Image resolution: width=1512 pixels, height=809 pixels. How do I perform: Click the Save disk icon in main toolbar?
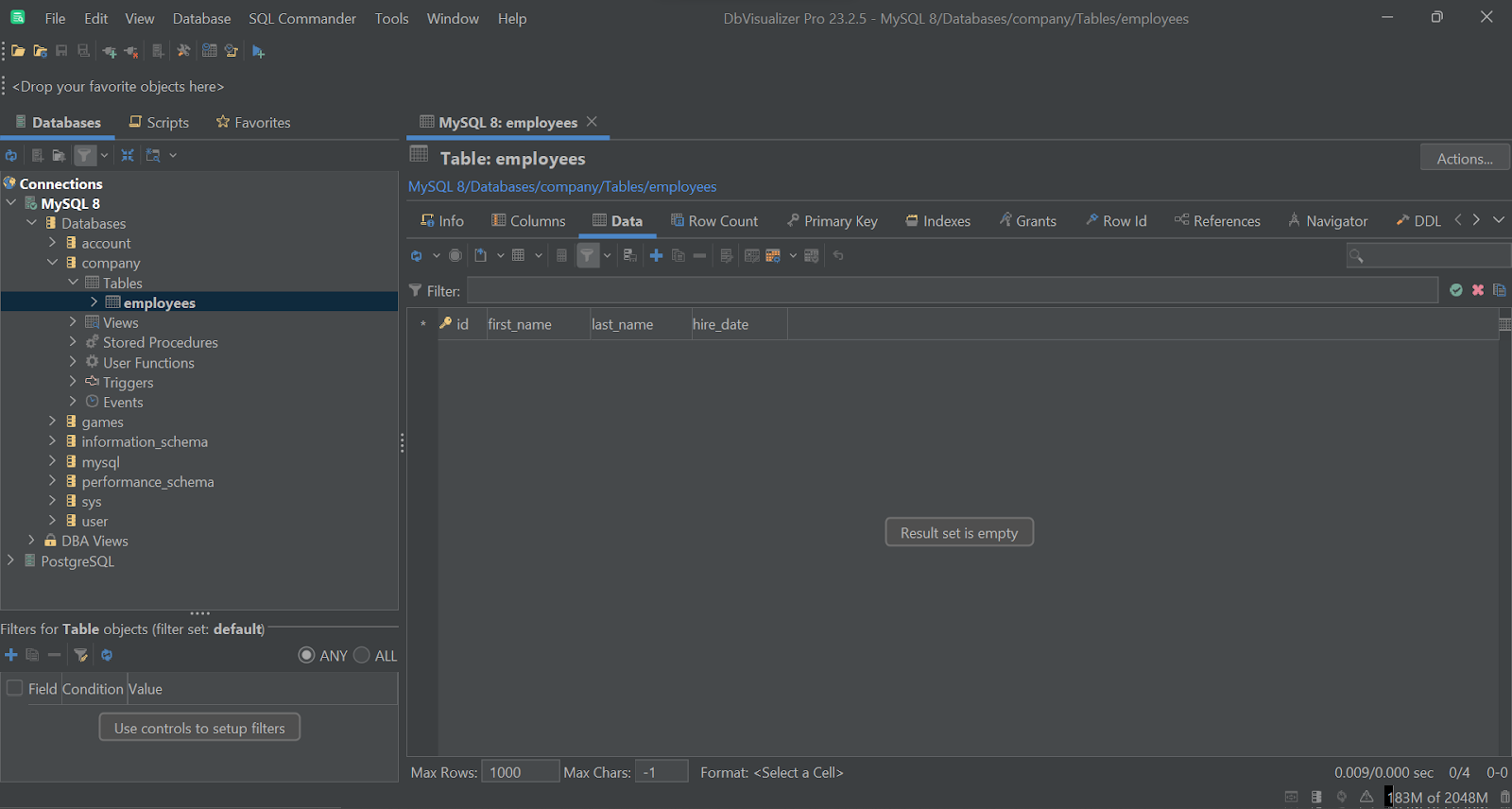(x=61, y=51)
